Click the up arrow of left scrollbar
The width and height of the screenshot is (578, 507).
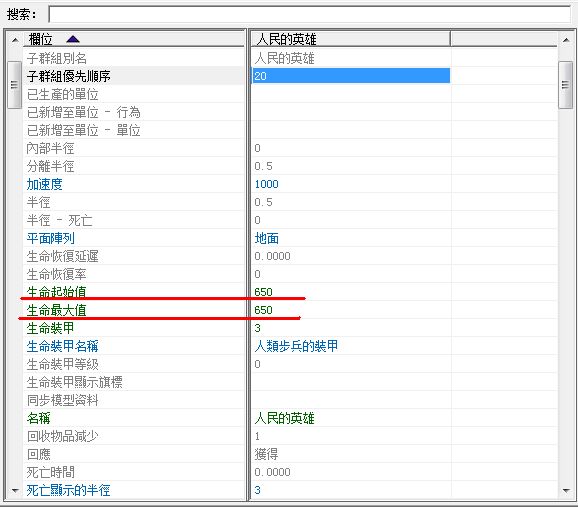click(x=15, y=39)
